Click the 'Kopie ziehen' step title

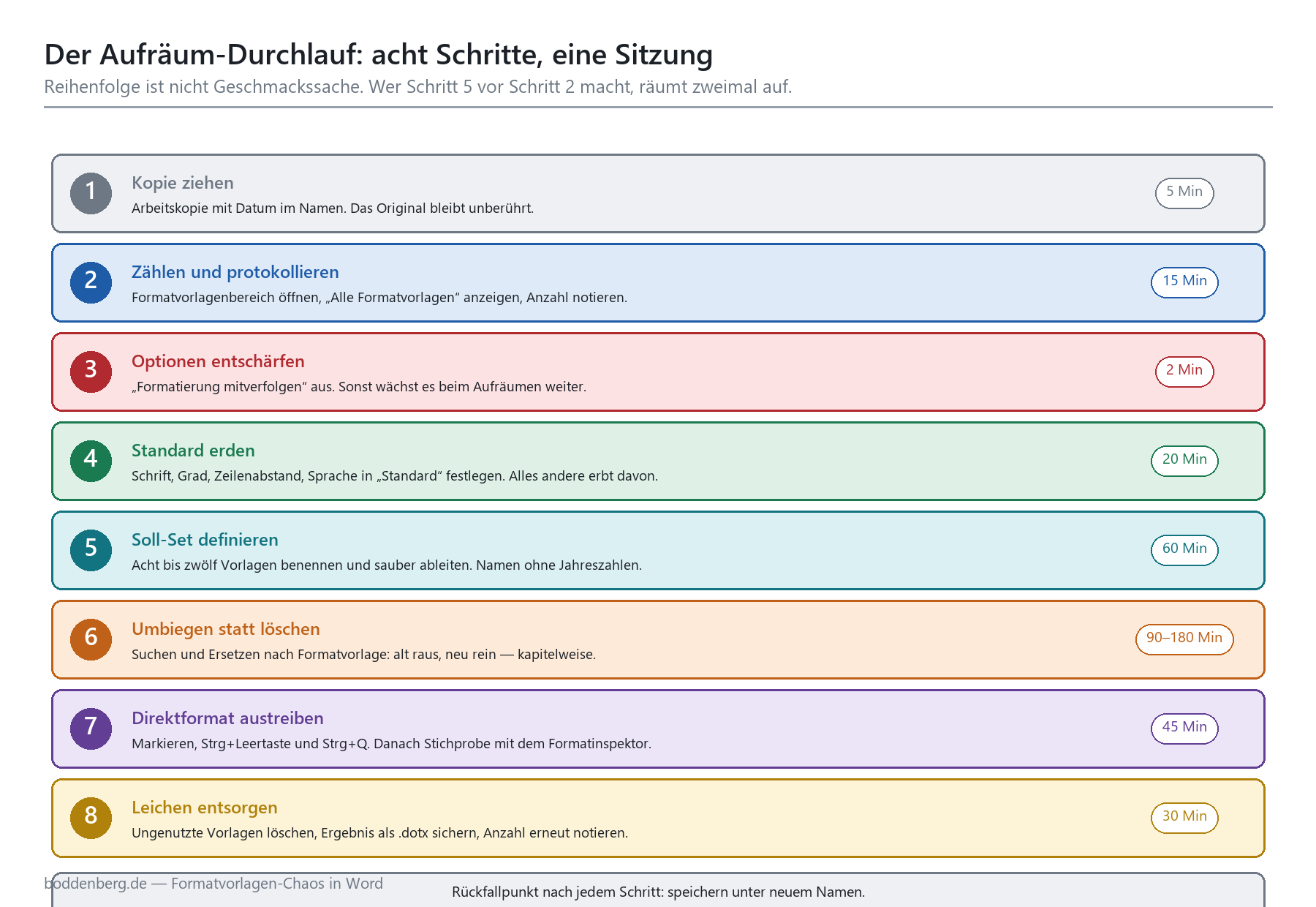(183, 183)
